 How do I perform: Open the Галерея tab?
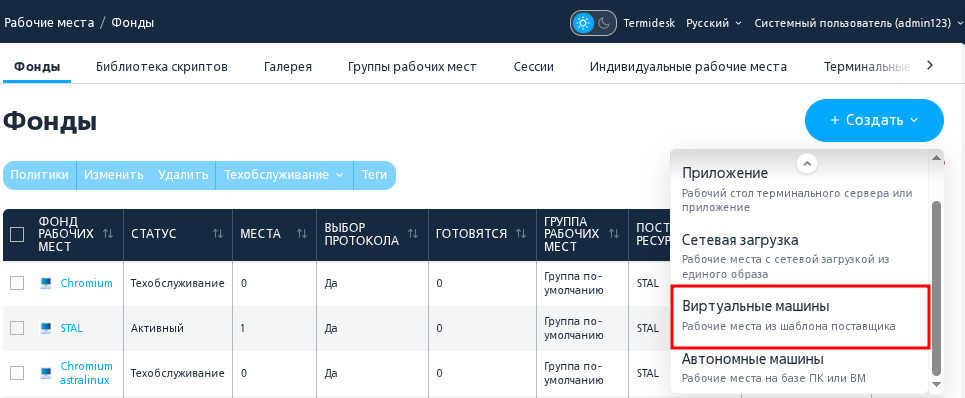tap(287, 66)
